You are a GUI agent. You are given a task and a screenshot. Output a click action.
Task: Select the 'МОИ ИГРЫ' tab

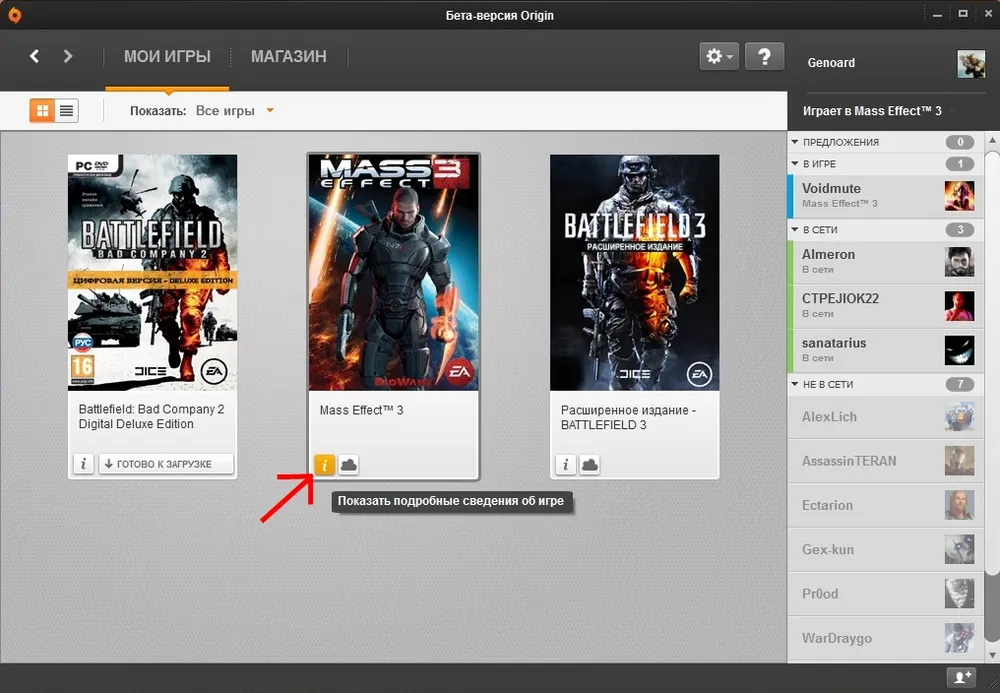click(167, 57)
